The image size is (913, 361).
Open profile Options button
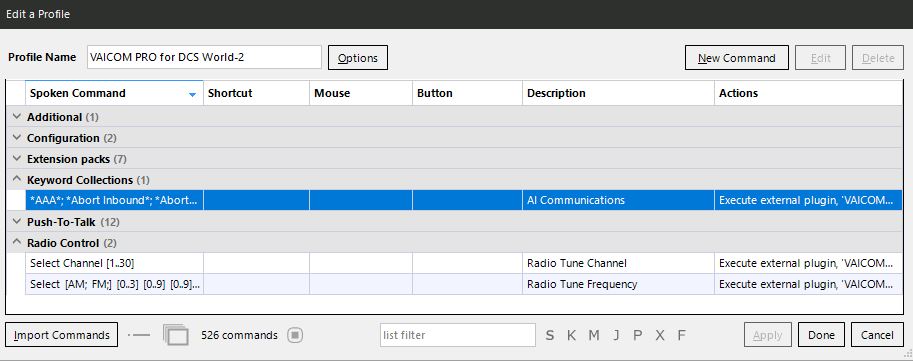pos(358,58)
